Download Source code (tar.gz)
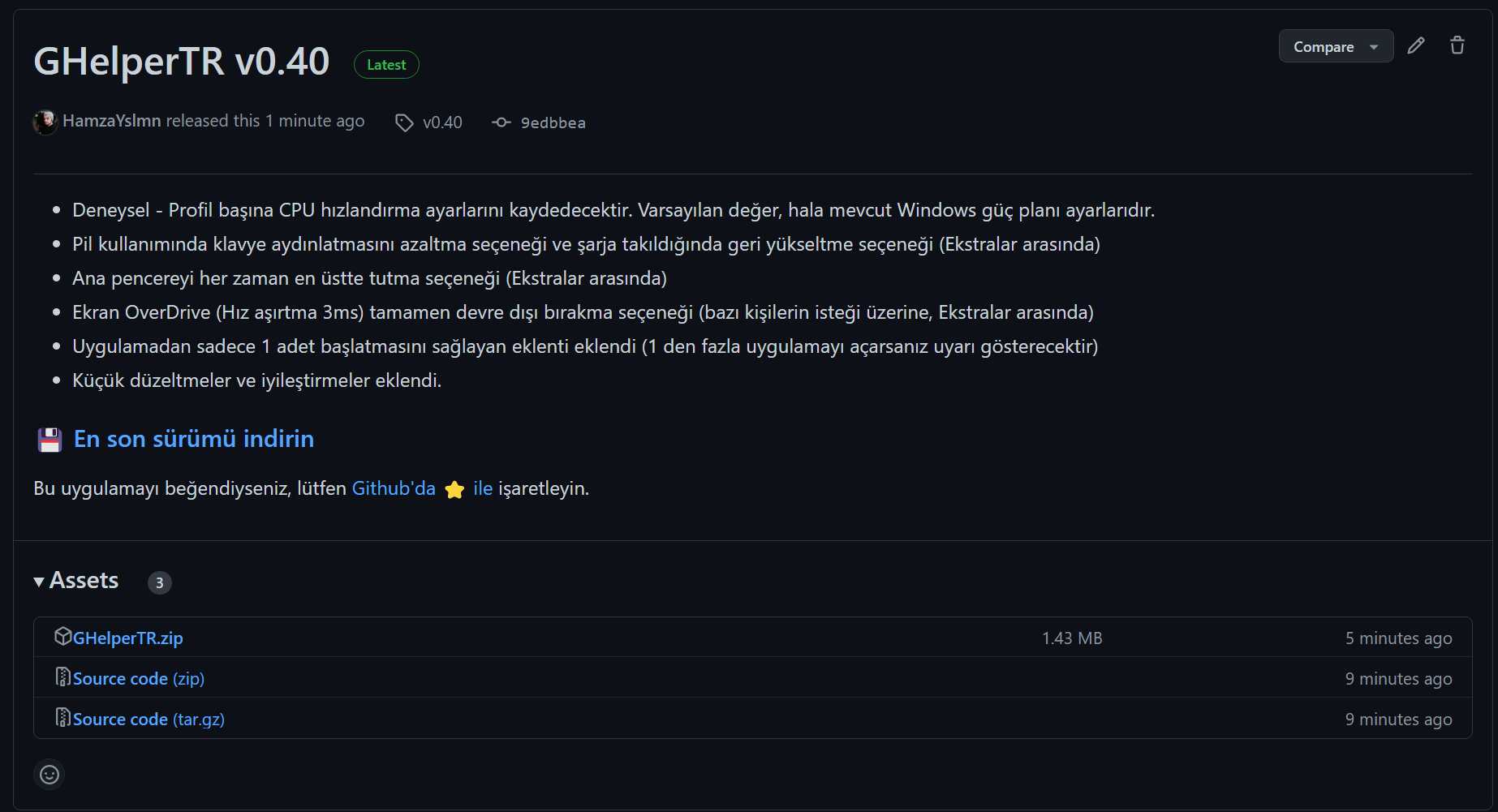 tap(149, 720)
